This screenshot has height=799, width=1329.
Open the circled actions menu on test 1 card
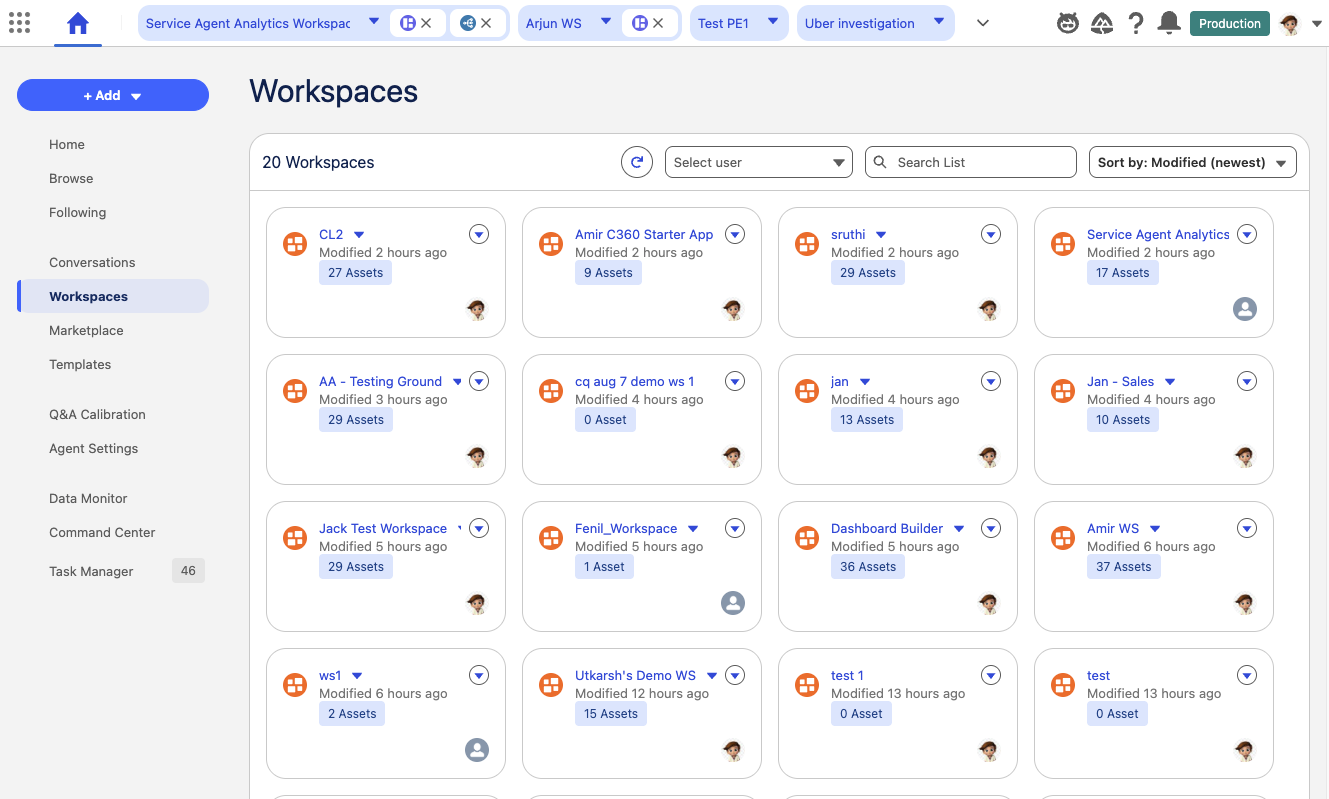click(x=991, y=675)
